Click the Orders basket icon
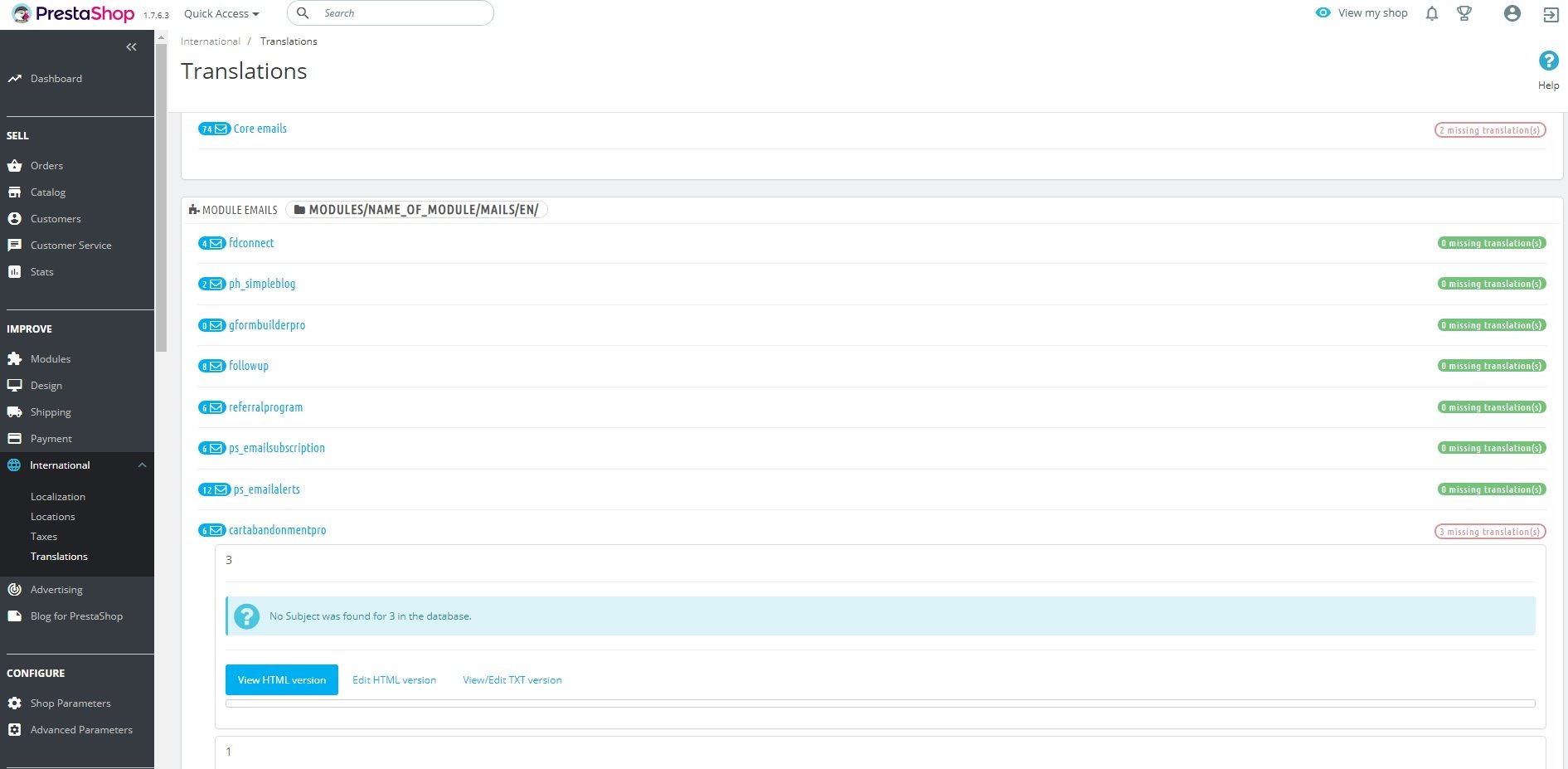Viewport: 1568px width, 769px height. [14, 166]
